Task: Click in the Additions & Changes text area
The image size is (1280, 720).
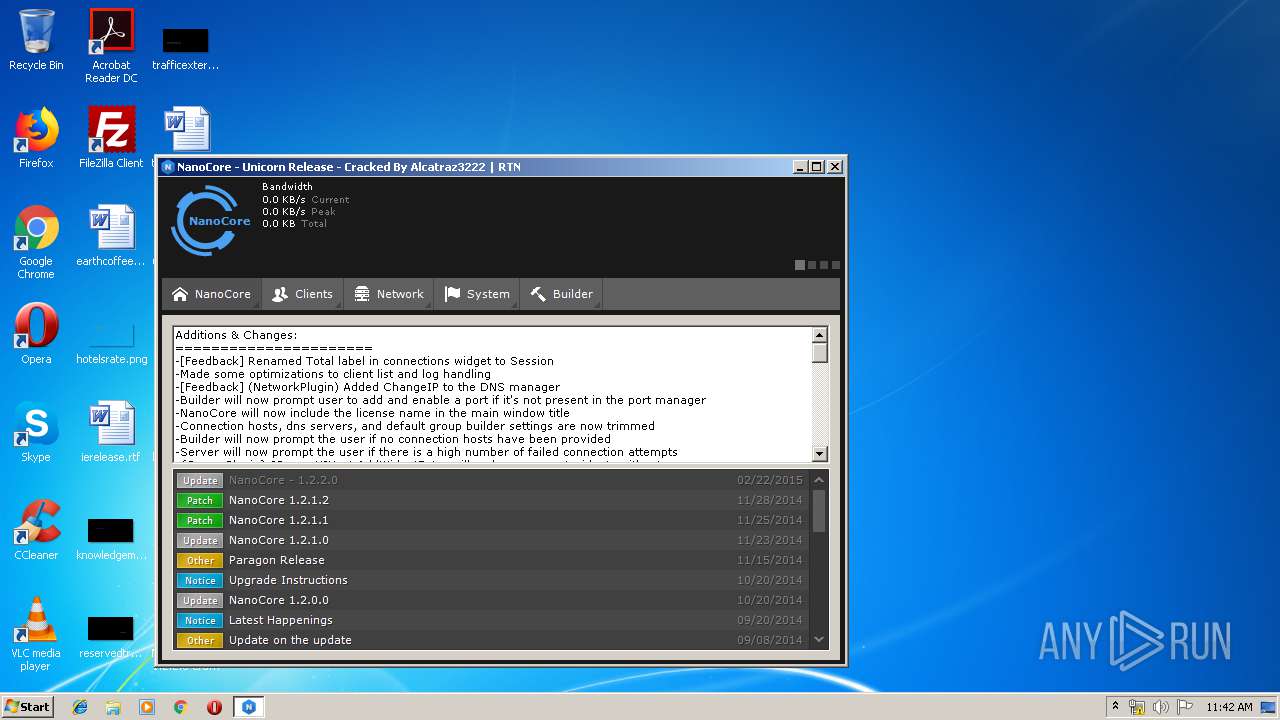Action: tap(492, 394)
